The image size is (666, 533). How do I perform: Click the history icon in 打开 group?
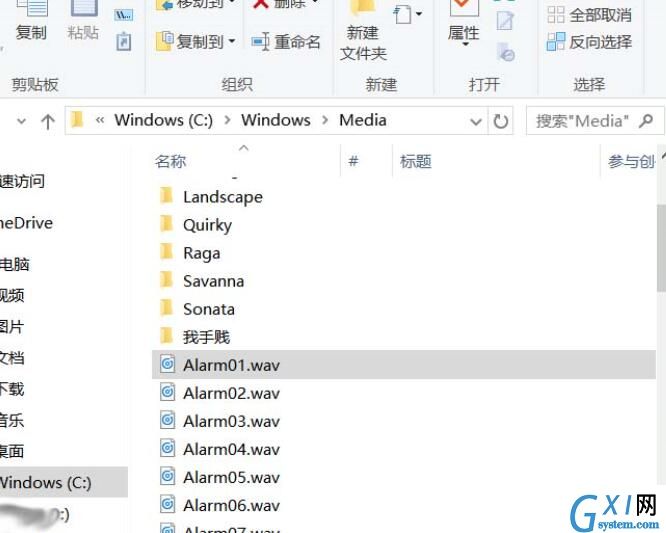point(505,52)
